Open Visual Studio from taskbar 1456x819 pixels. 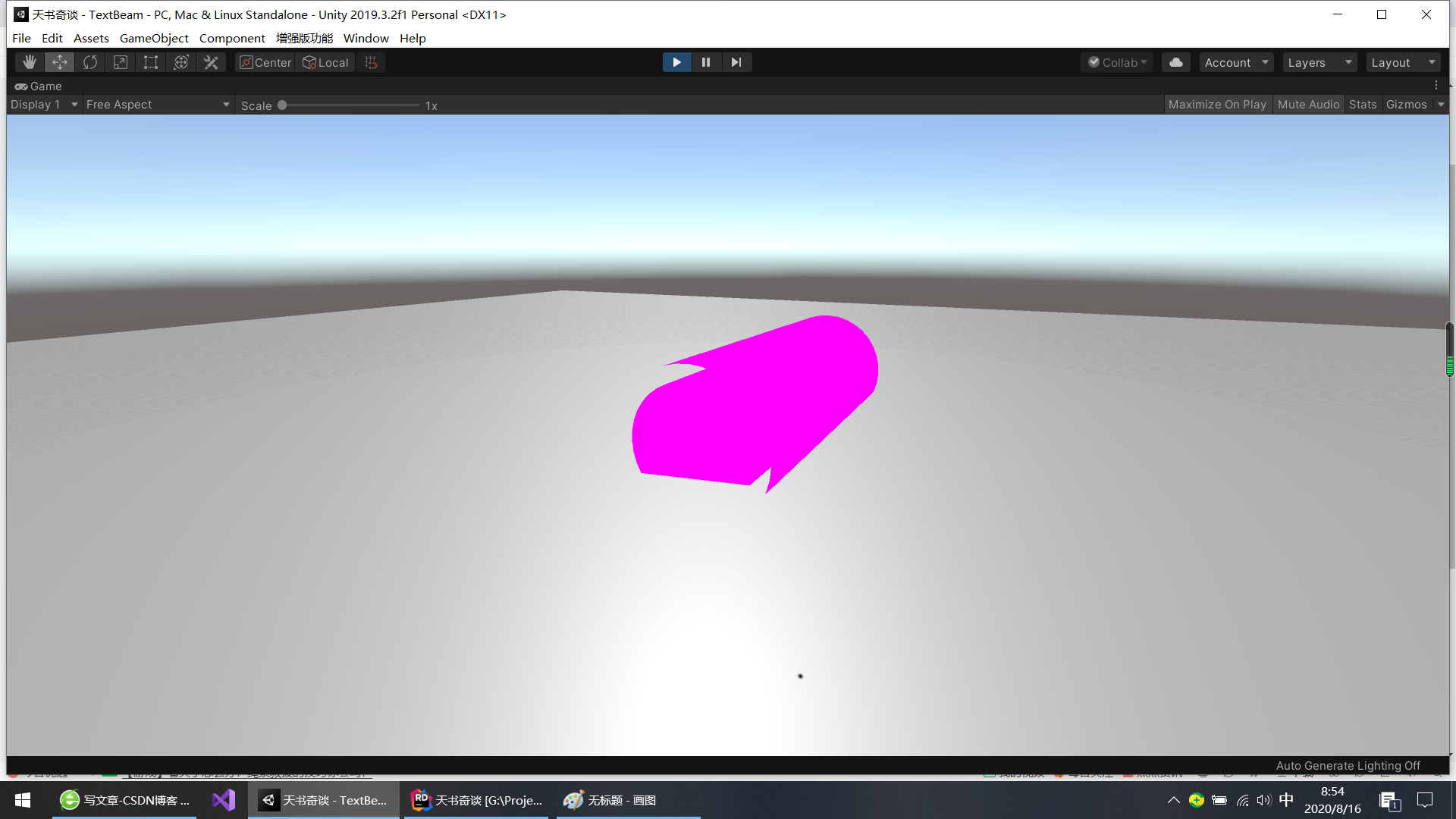point(224,800)
